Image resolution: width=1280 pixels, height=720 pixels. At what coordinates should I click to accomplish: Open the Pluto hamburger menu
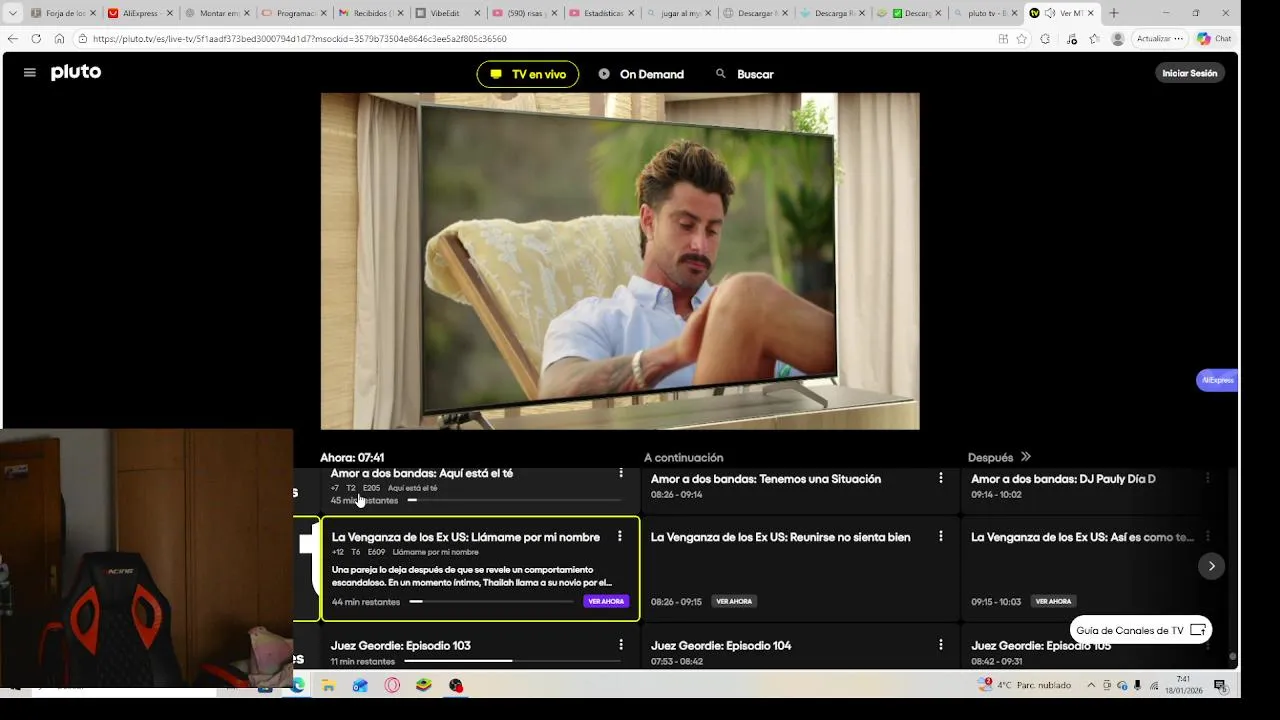[30, 73]
